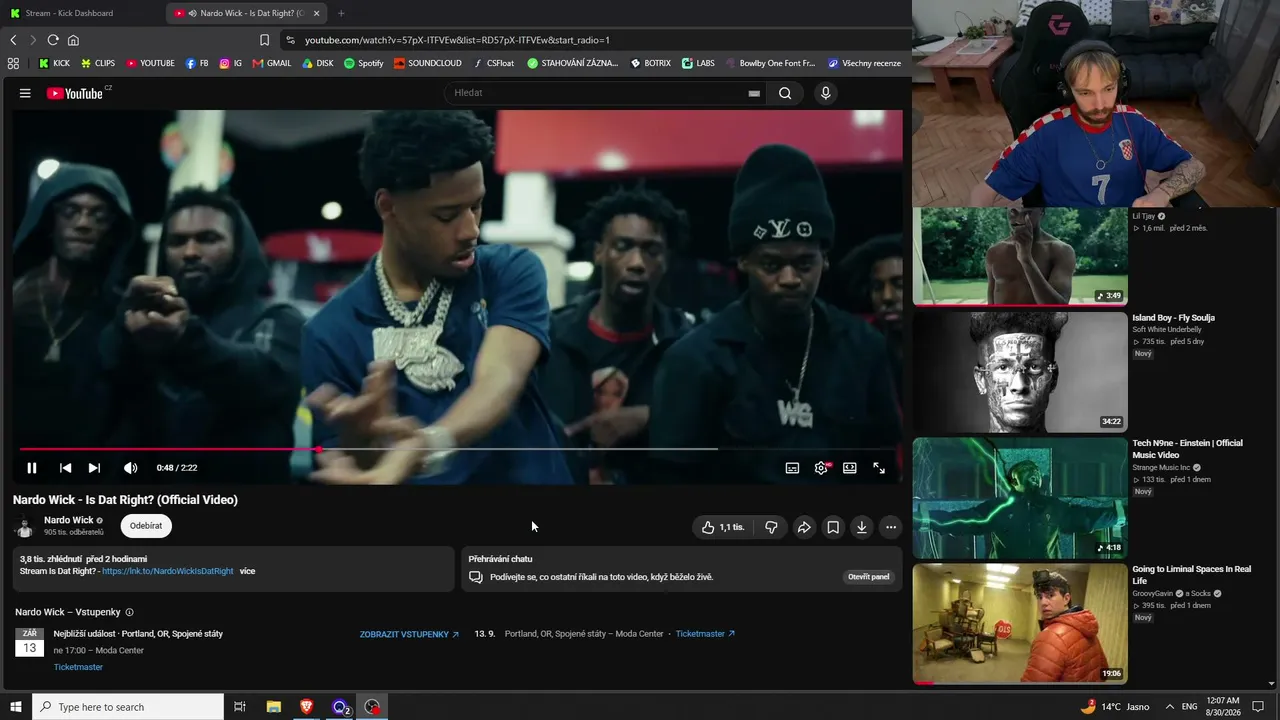This screenshot has width=1280, height=720.
Task: Show ticket info next to Vstupenky heading
Action: click(x=129, y=612)
